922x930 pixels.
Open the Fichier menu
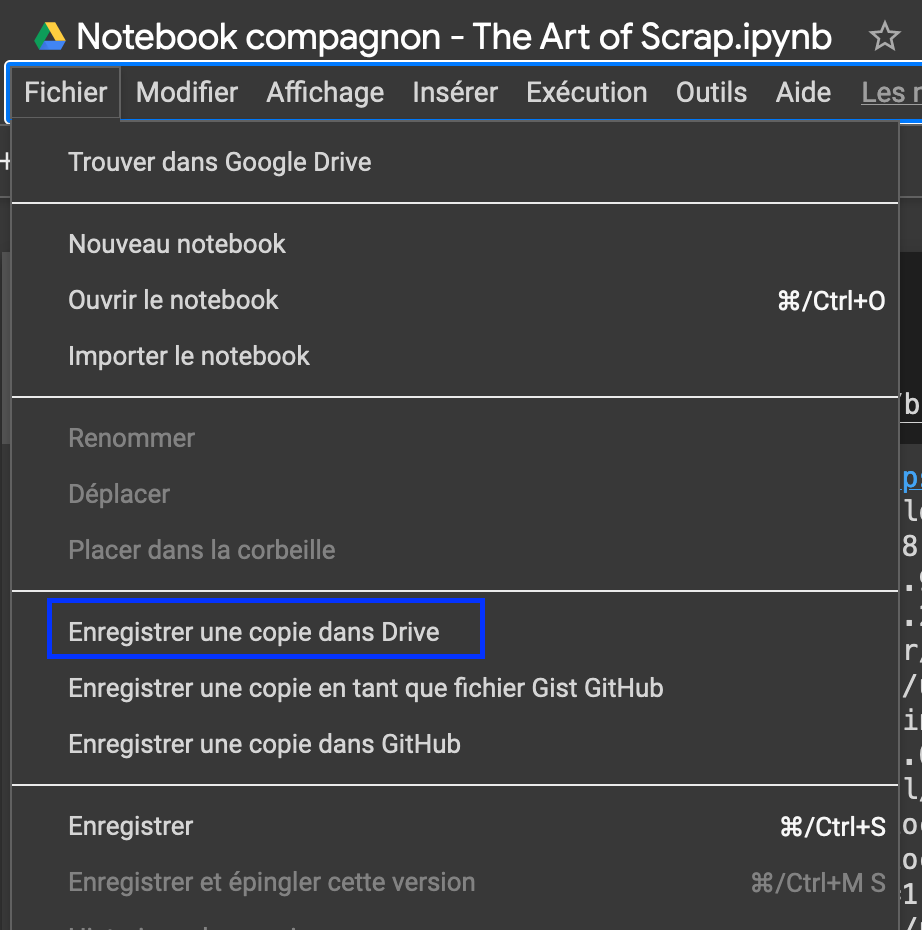point(64,92)
